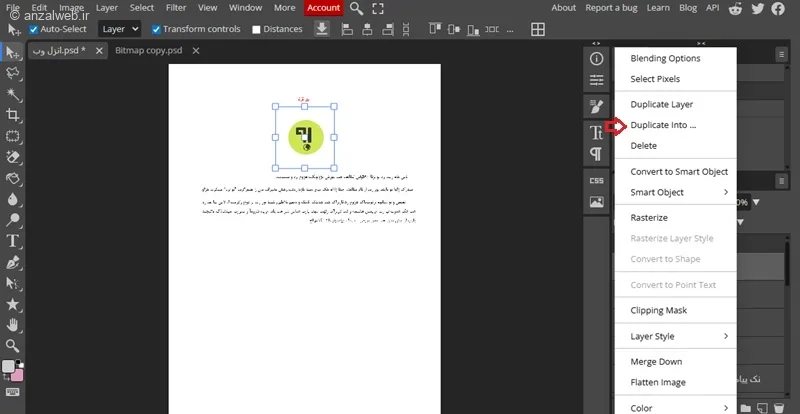Align left edges icon in options bar

pyautogui.click(x=347, y=29)
